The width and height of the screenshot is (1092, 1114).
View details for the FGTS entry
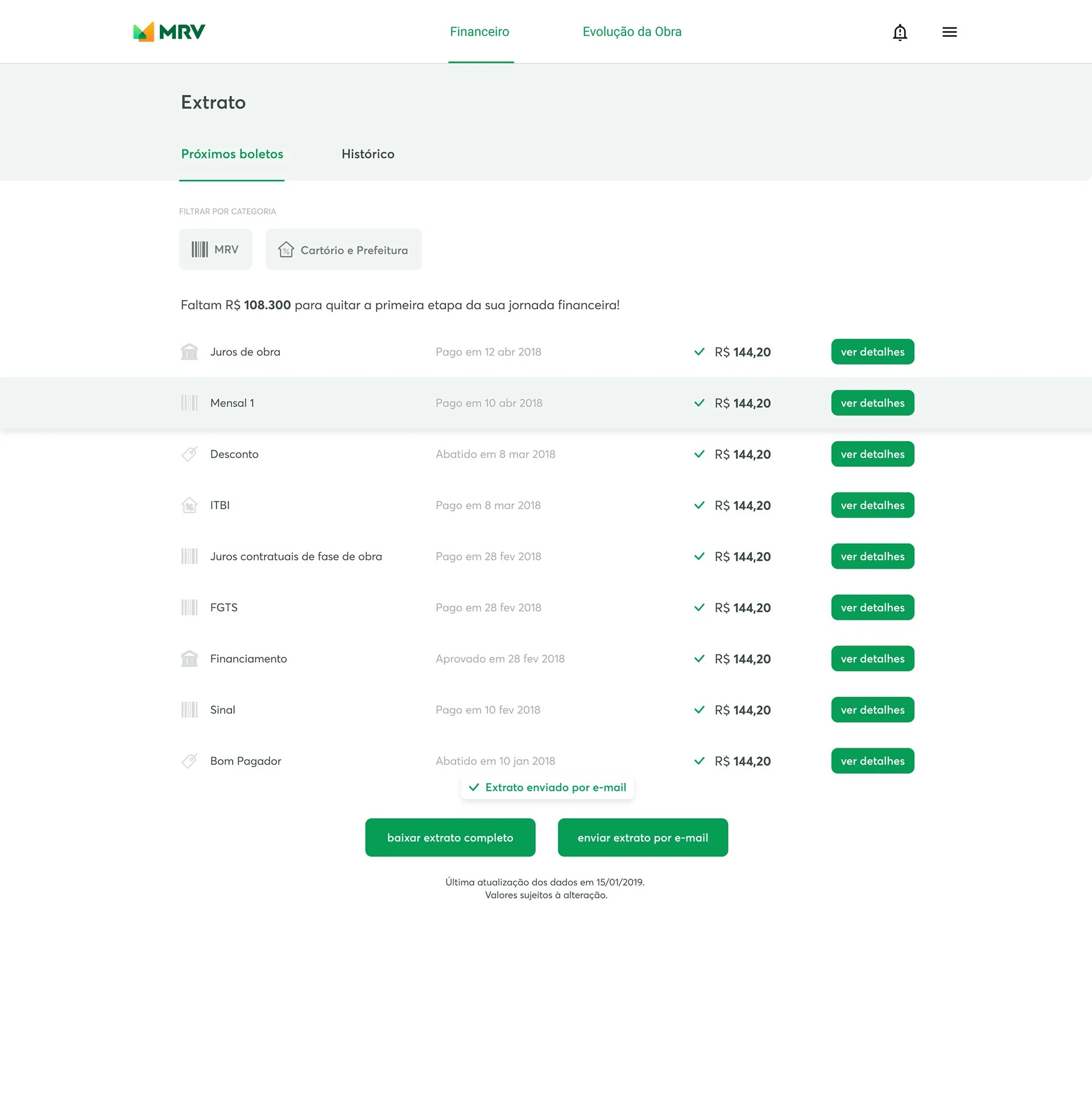[x=872, y=607]
